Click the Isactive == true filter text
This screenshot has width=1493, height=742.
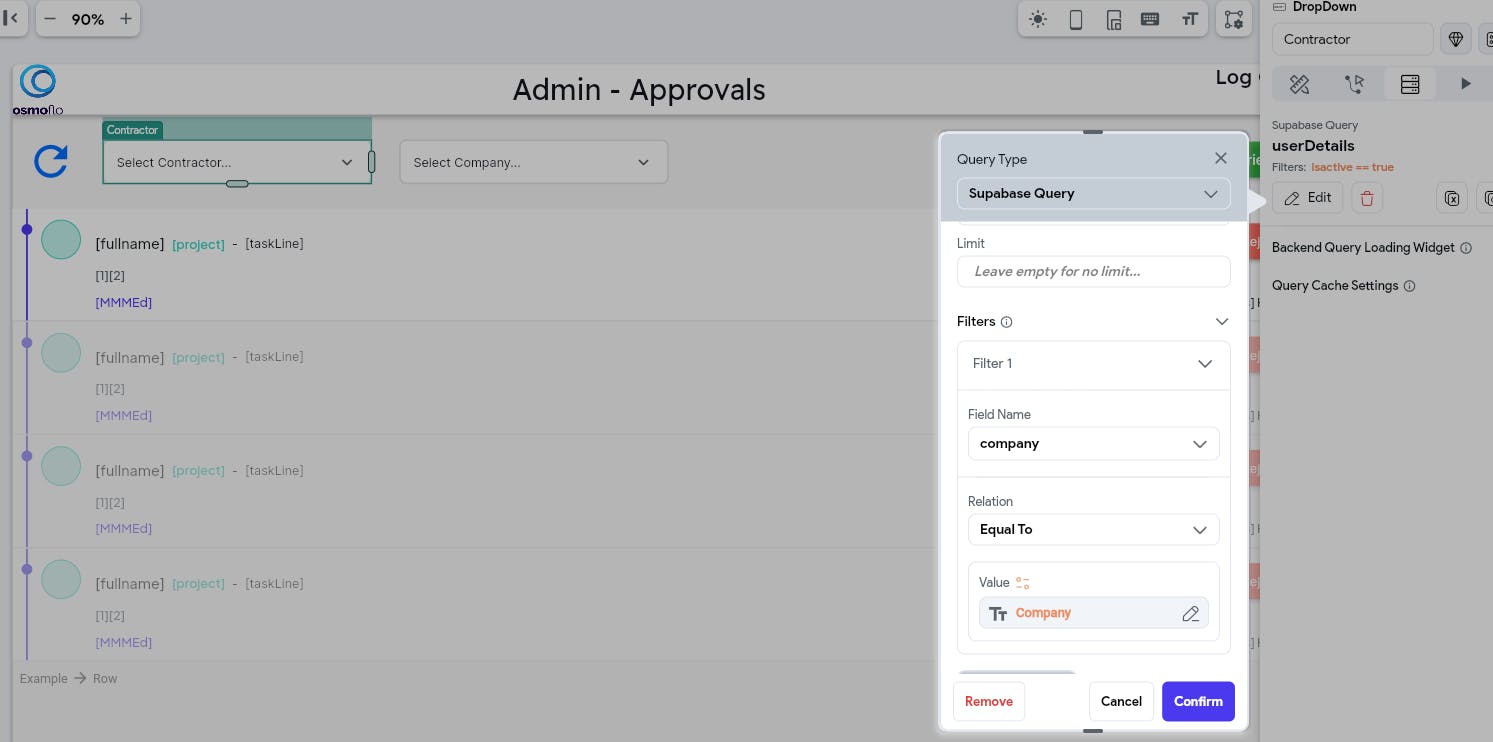coord(1352,167)
